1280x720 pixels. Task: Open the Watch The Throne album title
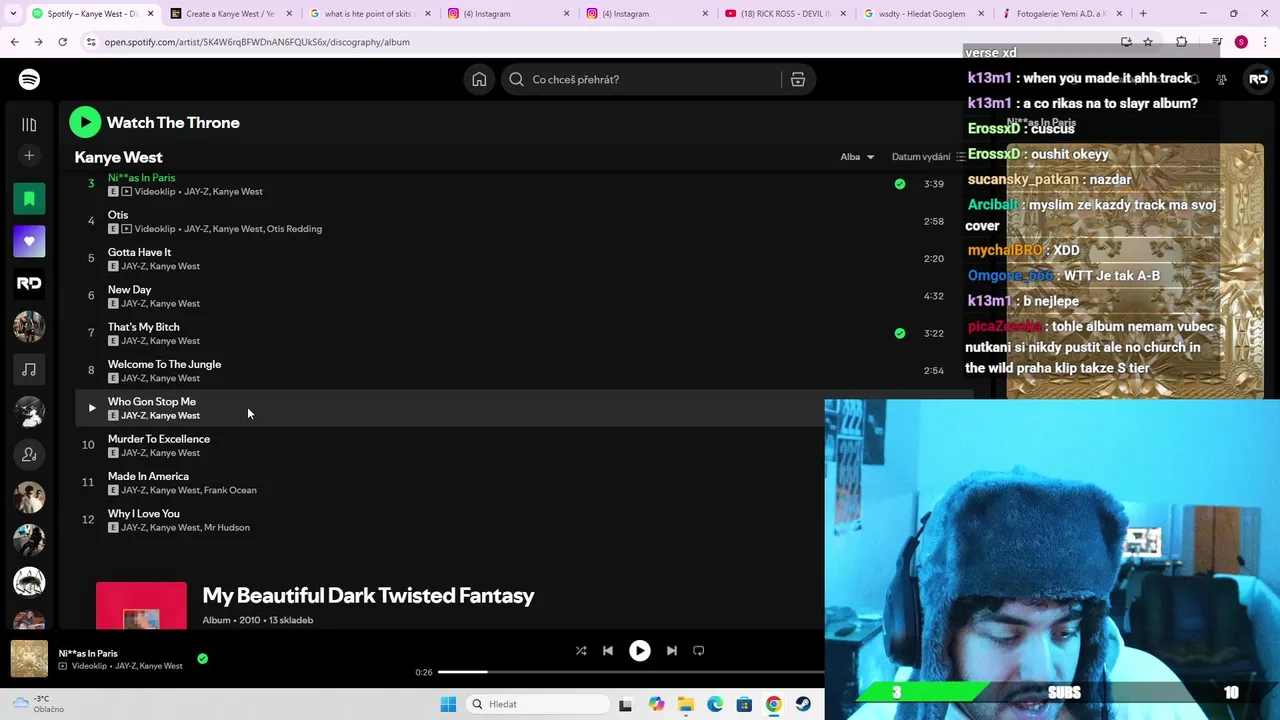coord(173,122)
